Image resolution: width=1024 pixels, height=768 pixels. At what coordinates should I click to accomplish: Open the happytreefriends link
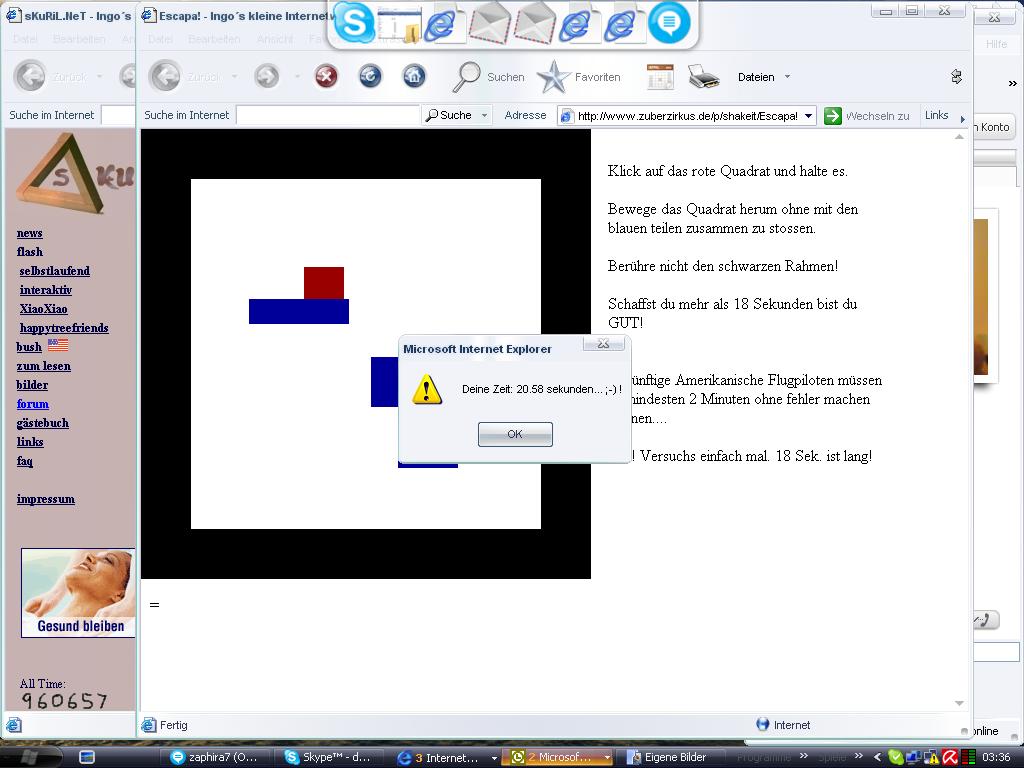click(64, 328)
